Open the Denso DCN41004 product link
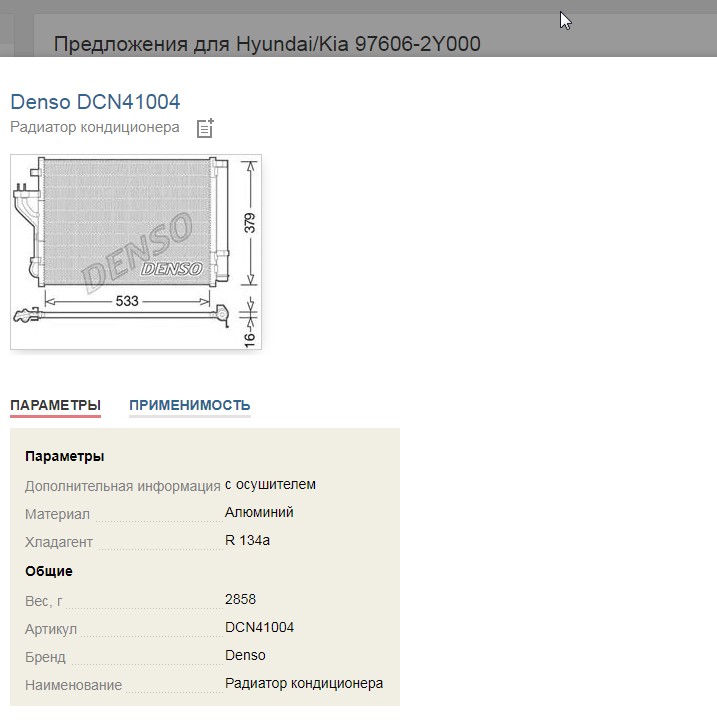The image size is (717, 721). coord(95,102)
